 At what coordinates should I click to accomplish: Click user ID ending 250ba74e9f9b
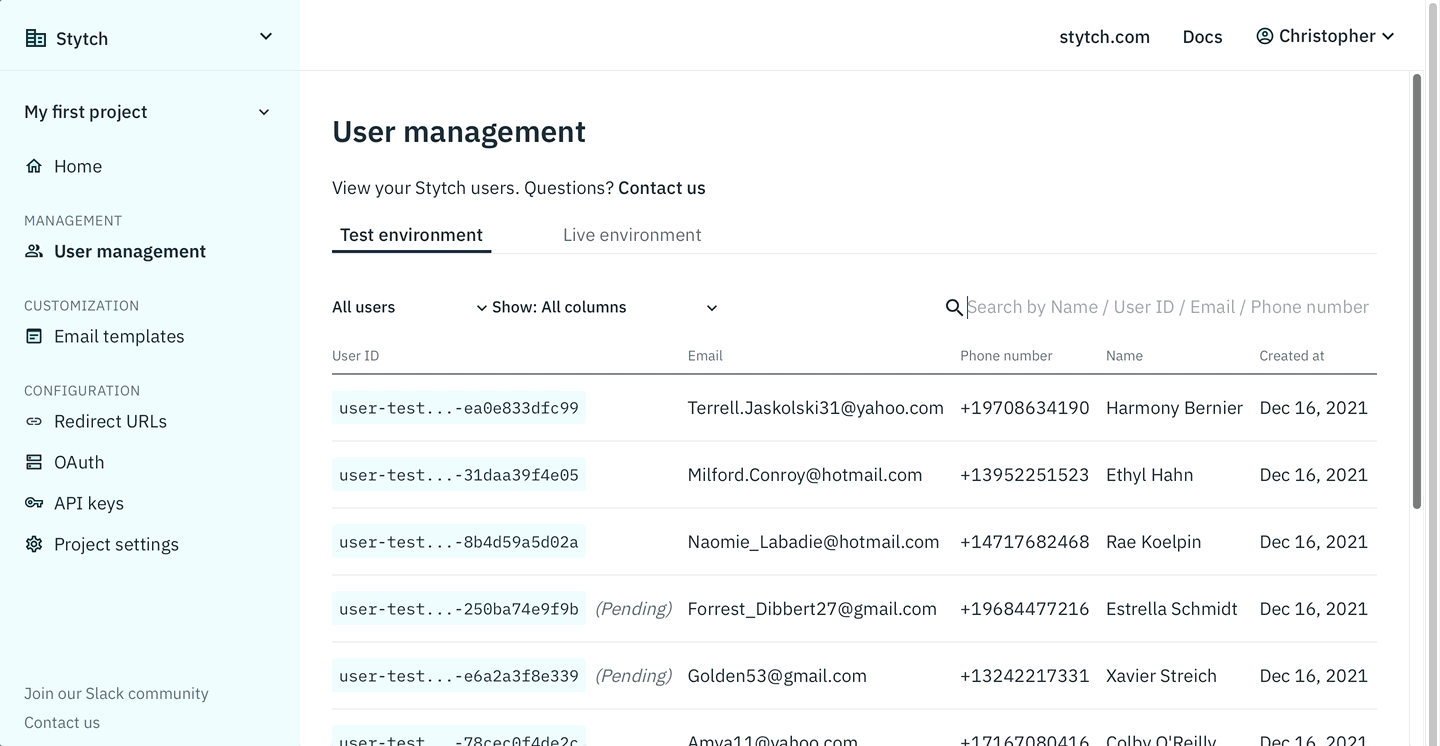click(x=459, y=609)
